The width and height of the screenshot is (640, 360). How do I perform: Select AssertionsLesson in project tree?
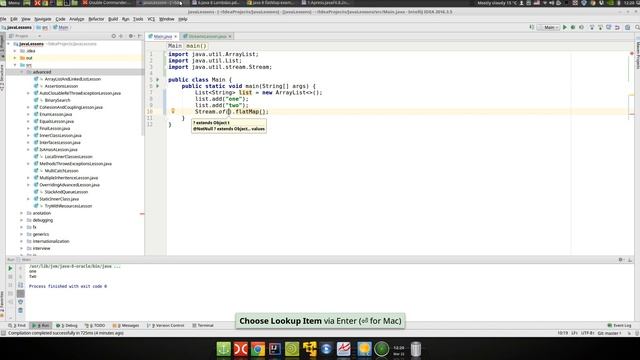(x=61, y=86)
